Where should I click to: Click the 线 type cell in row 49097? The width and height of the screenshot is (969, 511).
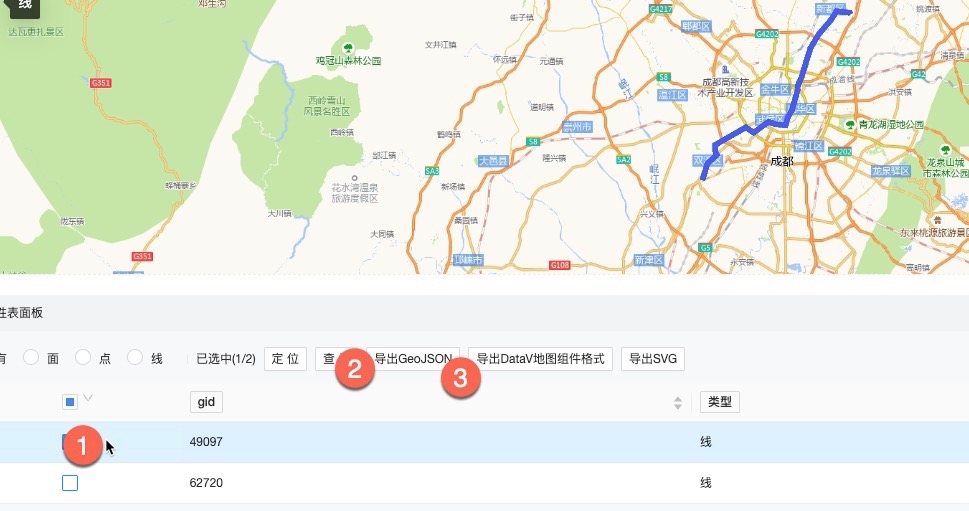point(706,442)
